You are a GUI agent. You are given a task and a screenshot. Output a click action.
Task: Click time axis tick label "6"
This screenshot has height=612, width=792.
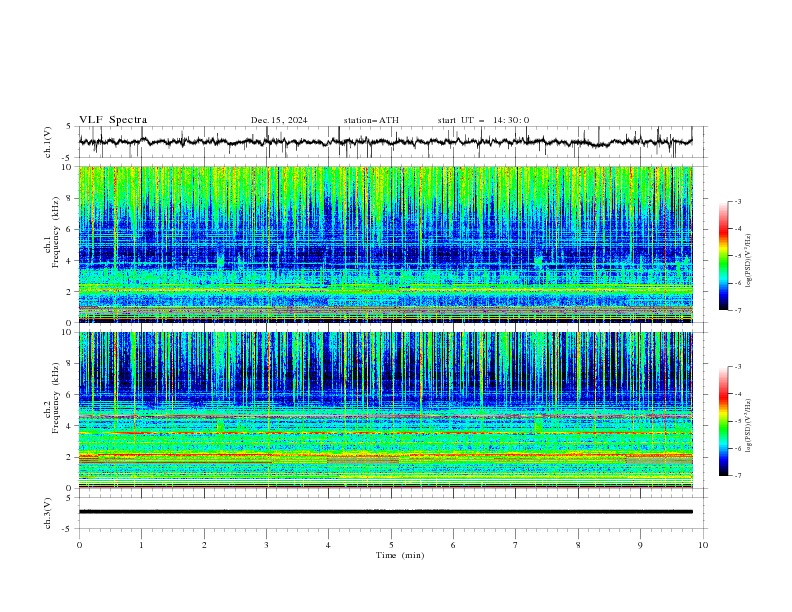[x=453, y=545]
